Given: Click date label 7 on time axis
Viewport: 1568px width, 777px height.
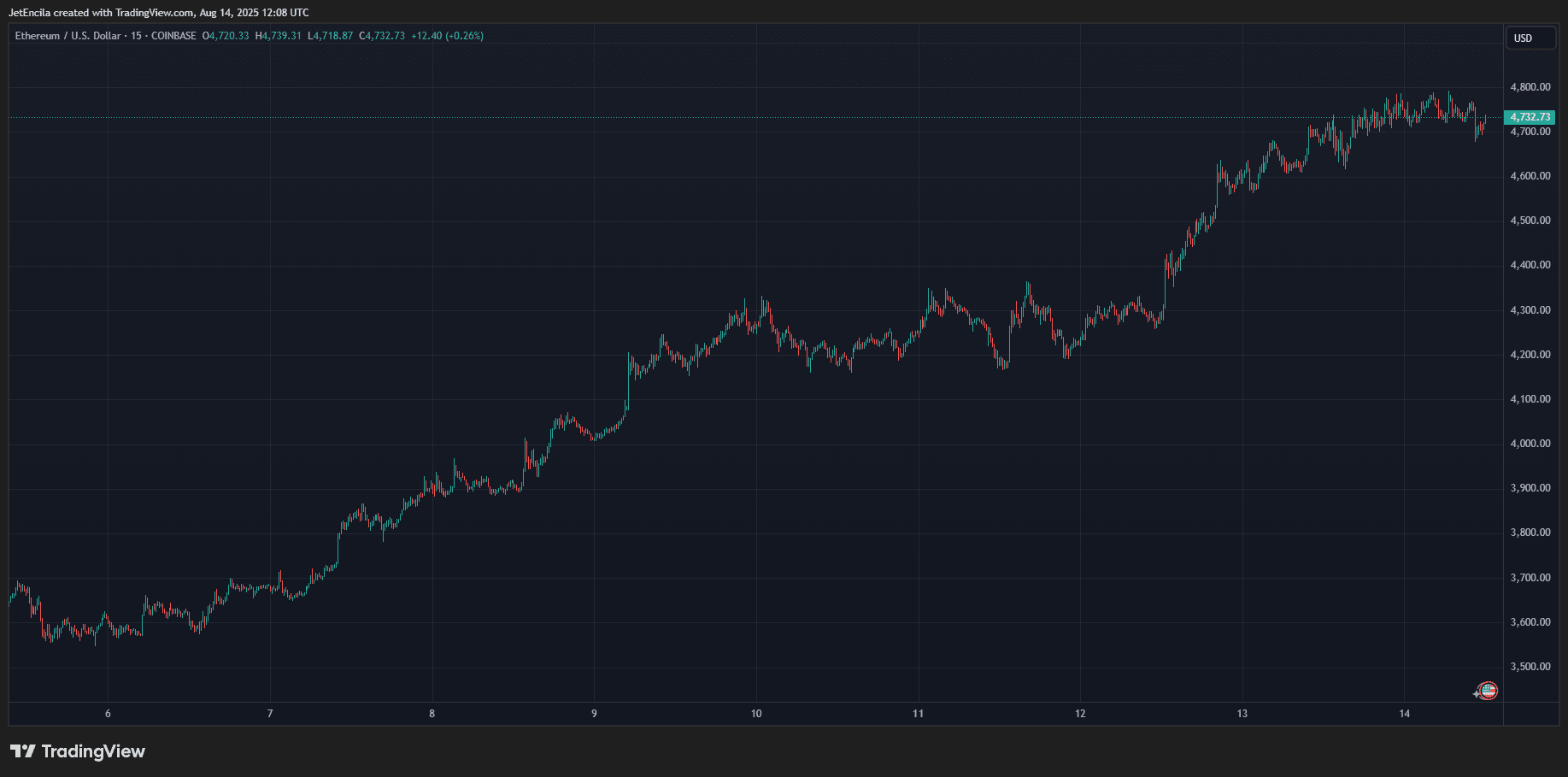Looking at the screenshot, I should 270,714.
